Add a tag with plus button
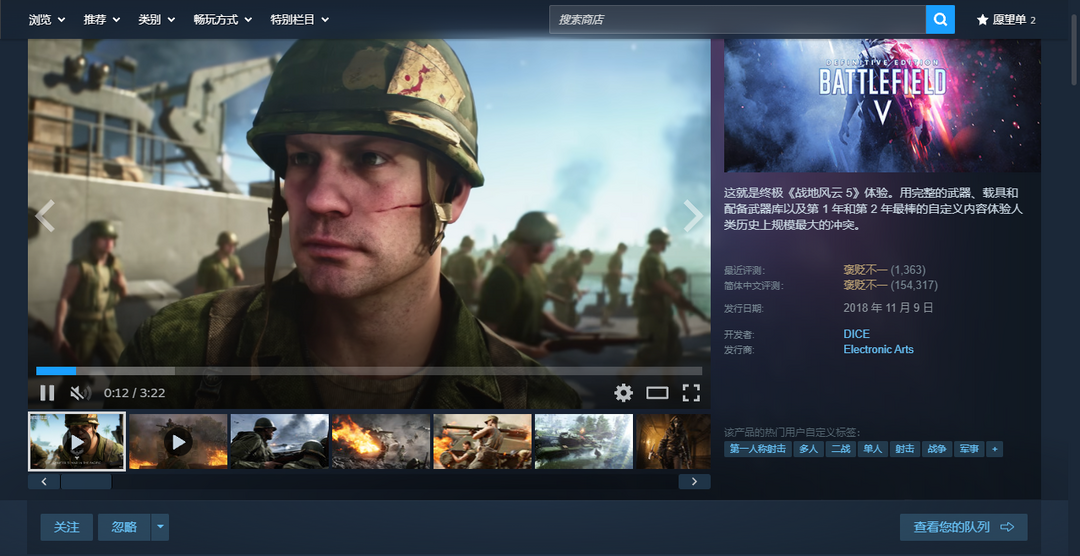The image size is (1080, 556). pos(994,449)
